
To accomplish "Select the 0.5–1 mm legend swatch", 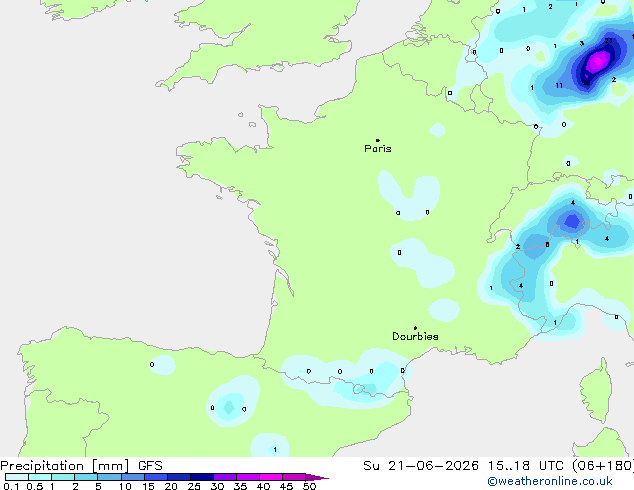I will pos(40,477).
